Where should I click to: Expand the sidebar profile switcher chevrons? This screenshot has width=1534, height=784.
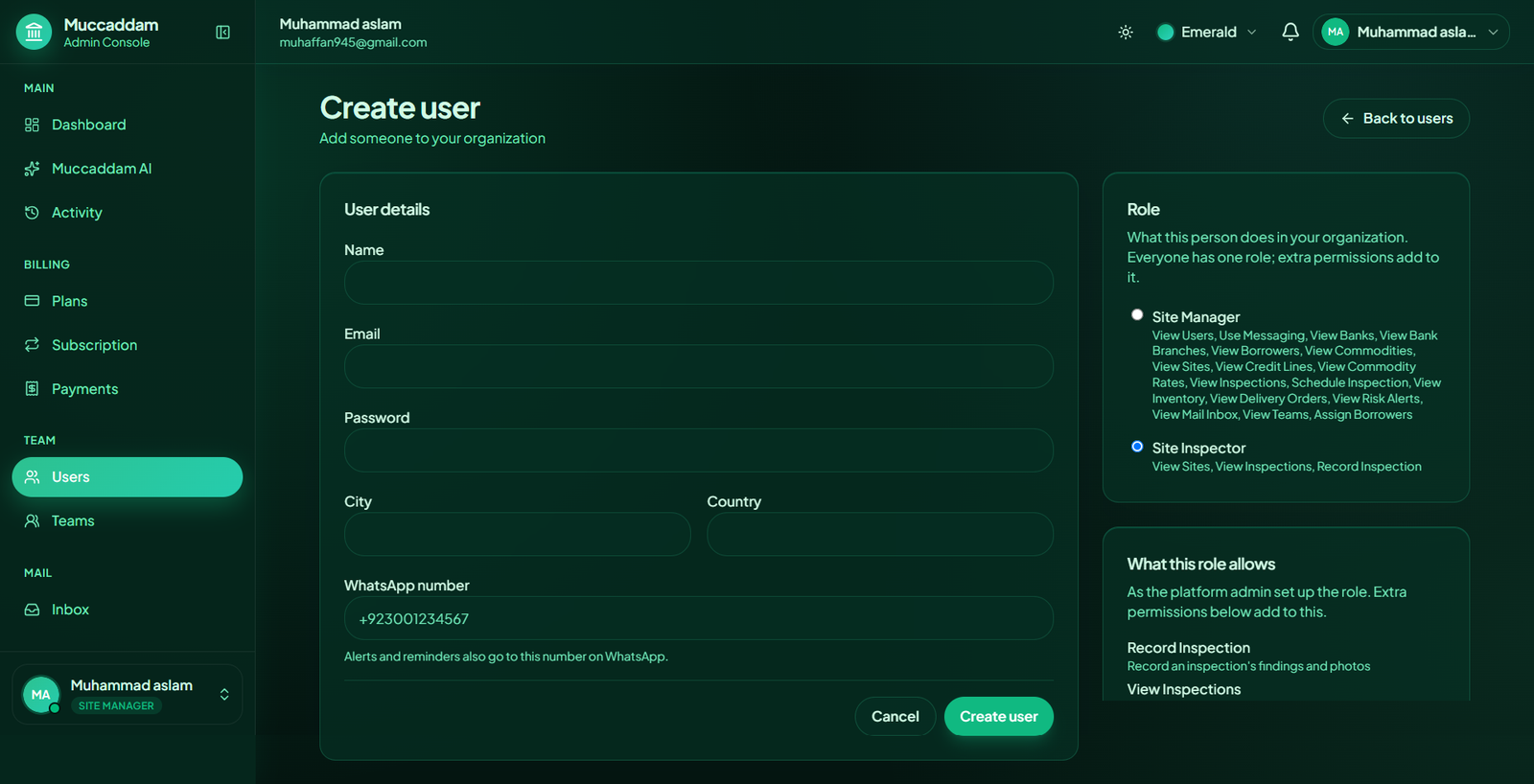(224, 695)
